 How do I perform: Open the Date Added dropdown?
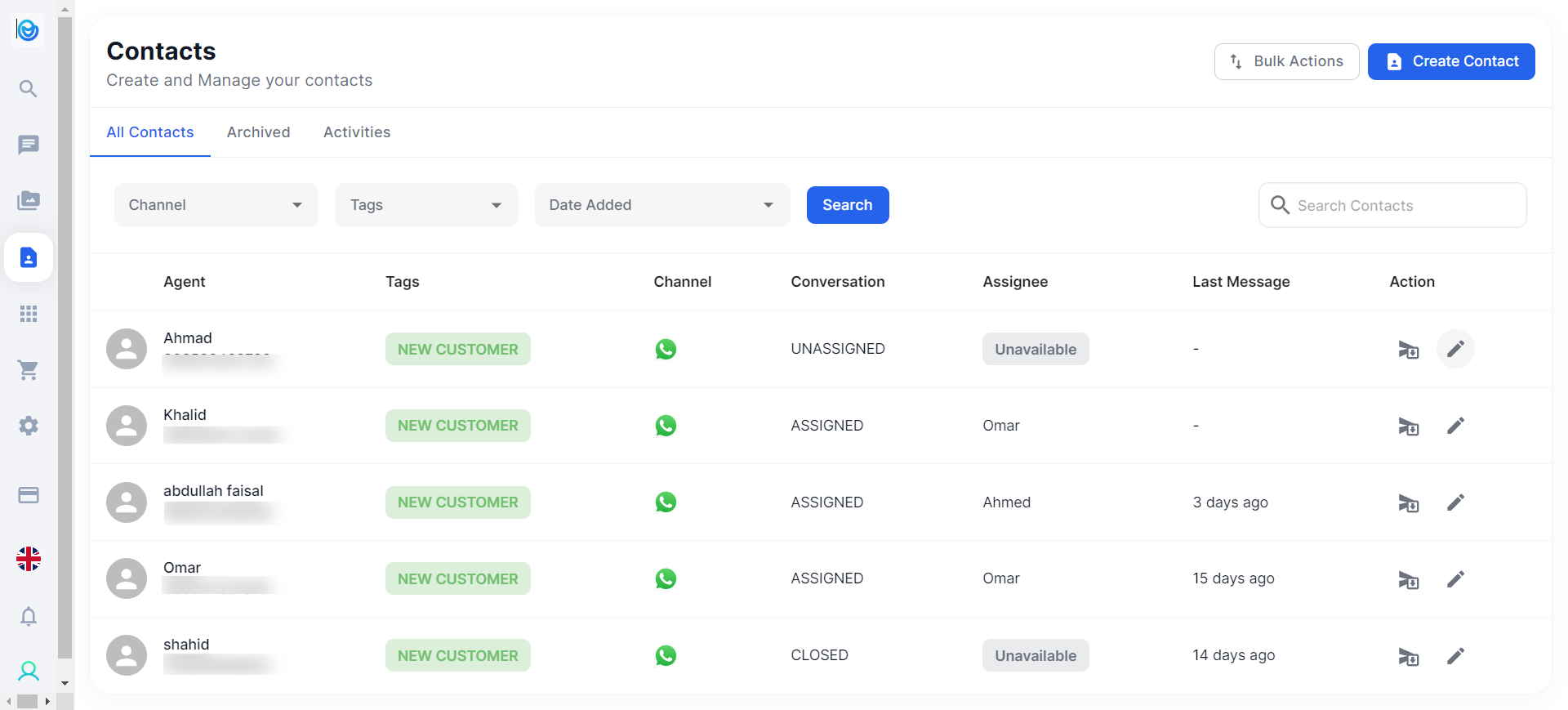click(x=661, y=205)
